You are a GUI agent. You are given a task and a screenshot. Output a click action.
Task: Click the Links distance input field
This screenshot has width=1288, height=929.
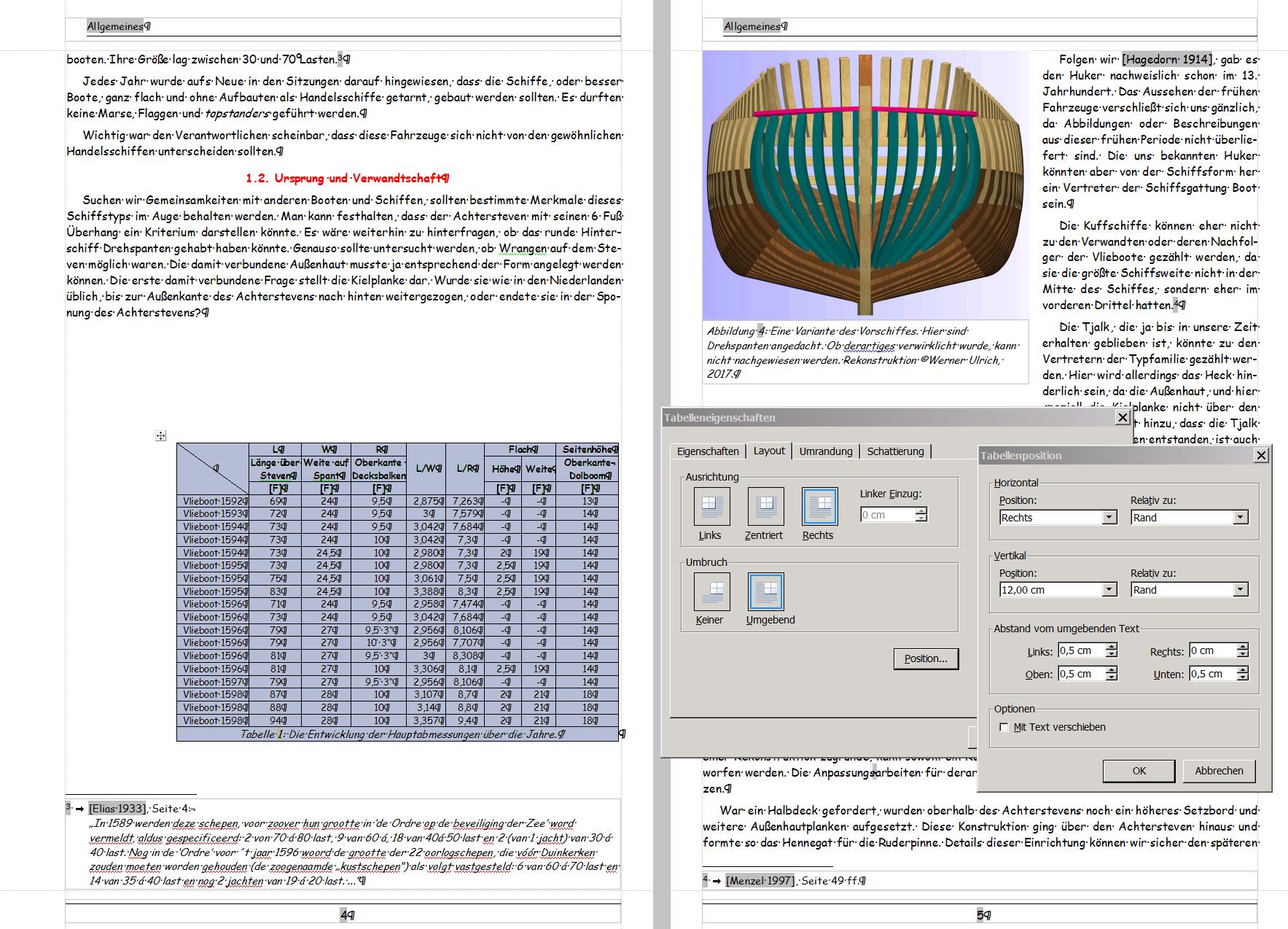pos(1082,650)
